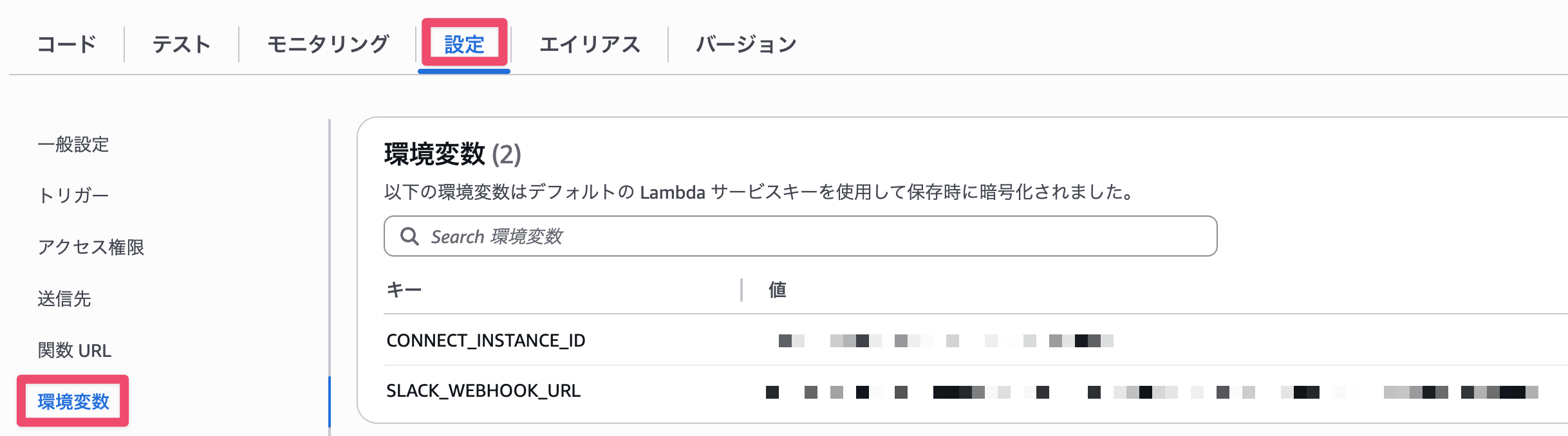This screenshot has height=436, width=1568.
Task: Select the CONNECT_INSTANCE_ID key
Action: 486,340
